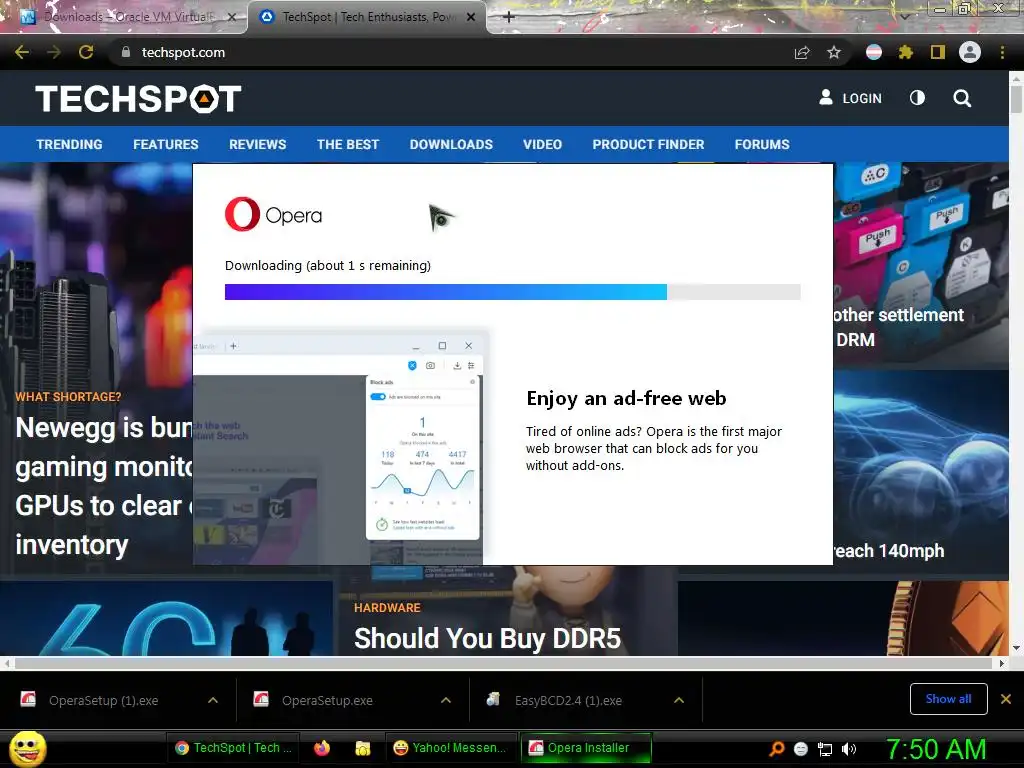
Task: Click the Opera download progress bar
Action: [513, 292]
